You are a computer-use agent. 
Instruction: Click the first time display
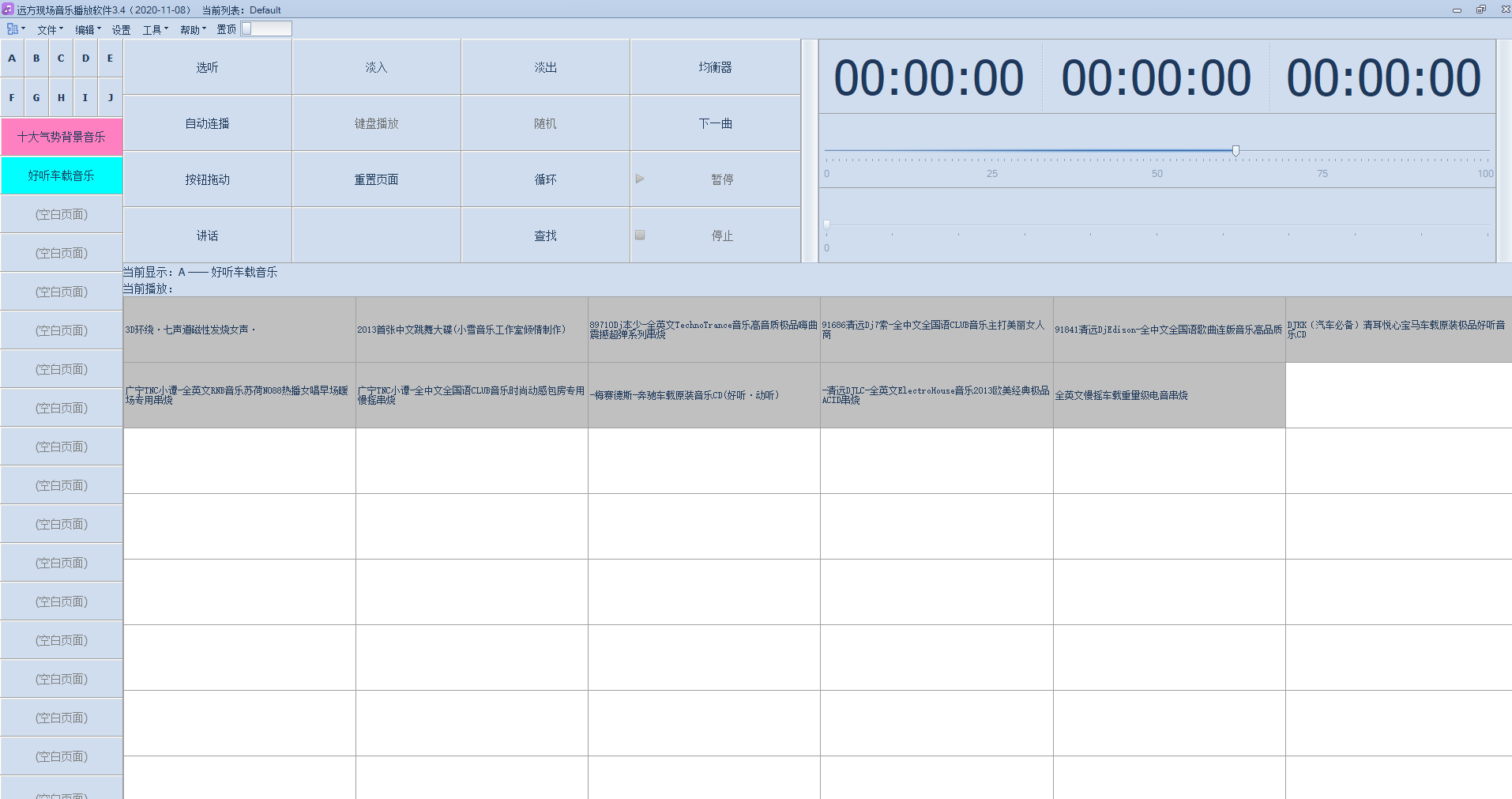pyautogui.click(x=929, y=78)
